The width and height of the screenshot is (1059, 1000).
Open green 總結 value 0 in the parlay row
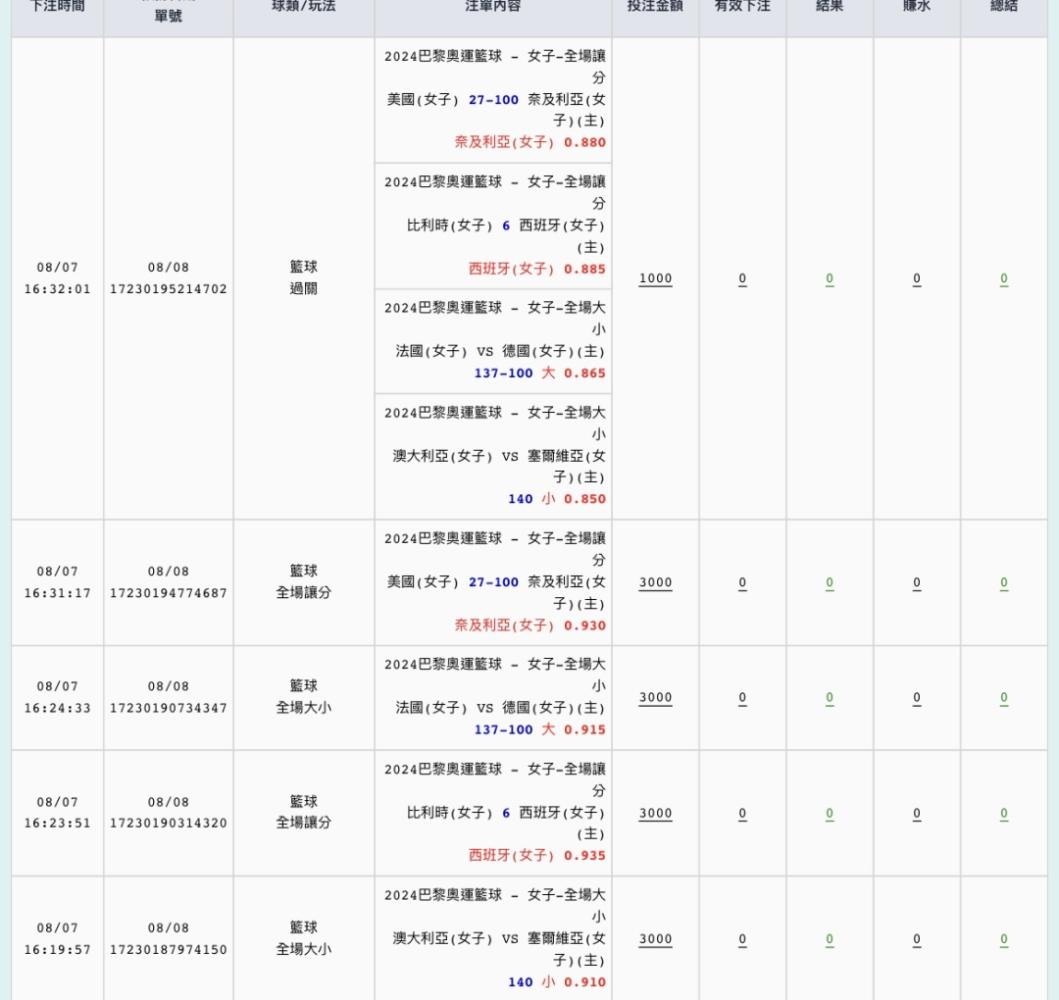tap(1004, 278)
